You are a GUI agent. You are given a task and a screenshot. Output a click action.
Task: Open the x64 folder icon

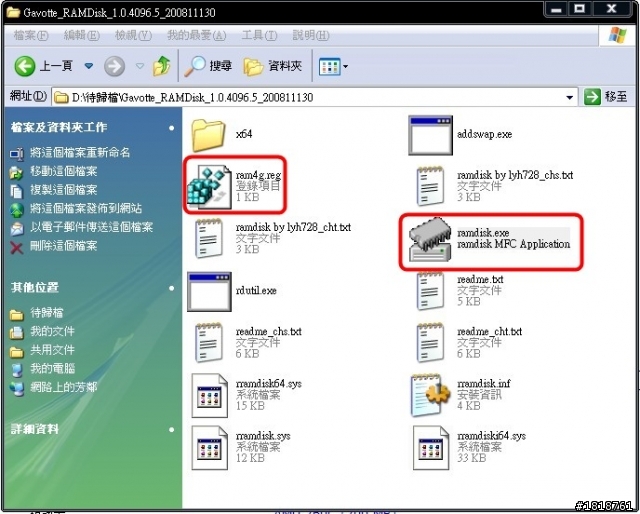click(x=209, y=135)
